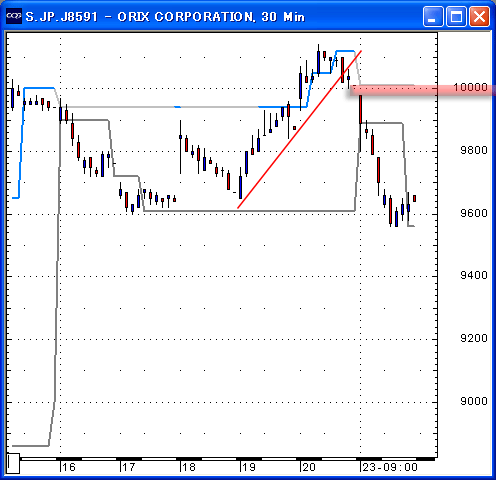Screen dimensions: 496x480
Task: Click date label 16 on time axis
Action: tap(69, 467)
